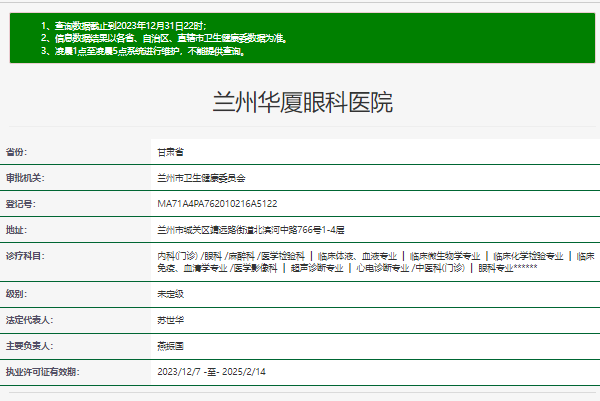Click notice line 1 about 2023年12月31日22时
This screenshot has width=600, height=401.
pos(124,26)
